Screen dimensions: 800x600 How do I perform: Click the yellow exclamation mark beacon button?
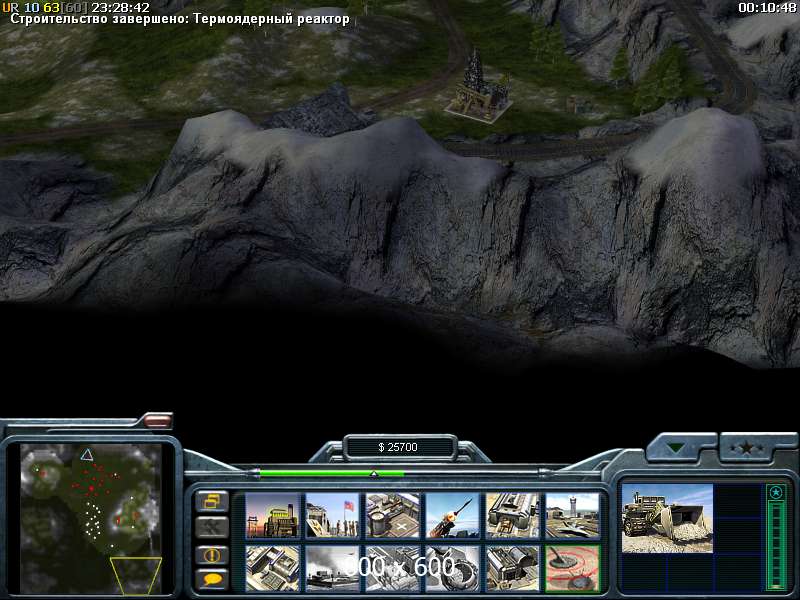(x=212, y=555)
